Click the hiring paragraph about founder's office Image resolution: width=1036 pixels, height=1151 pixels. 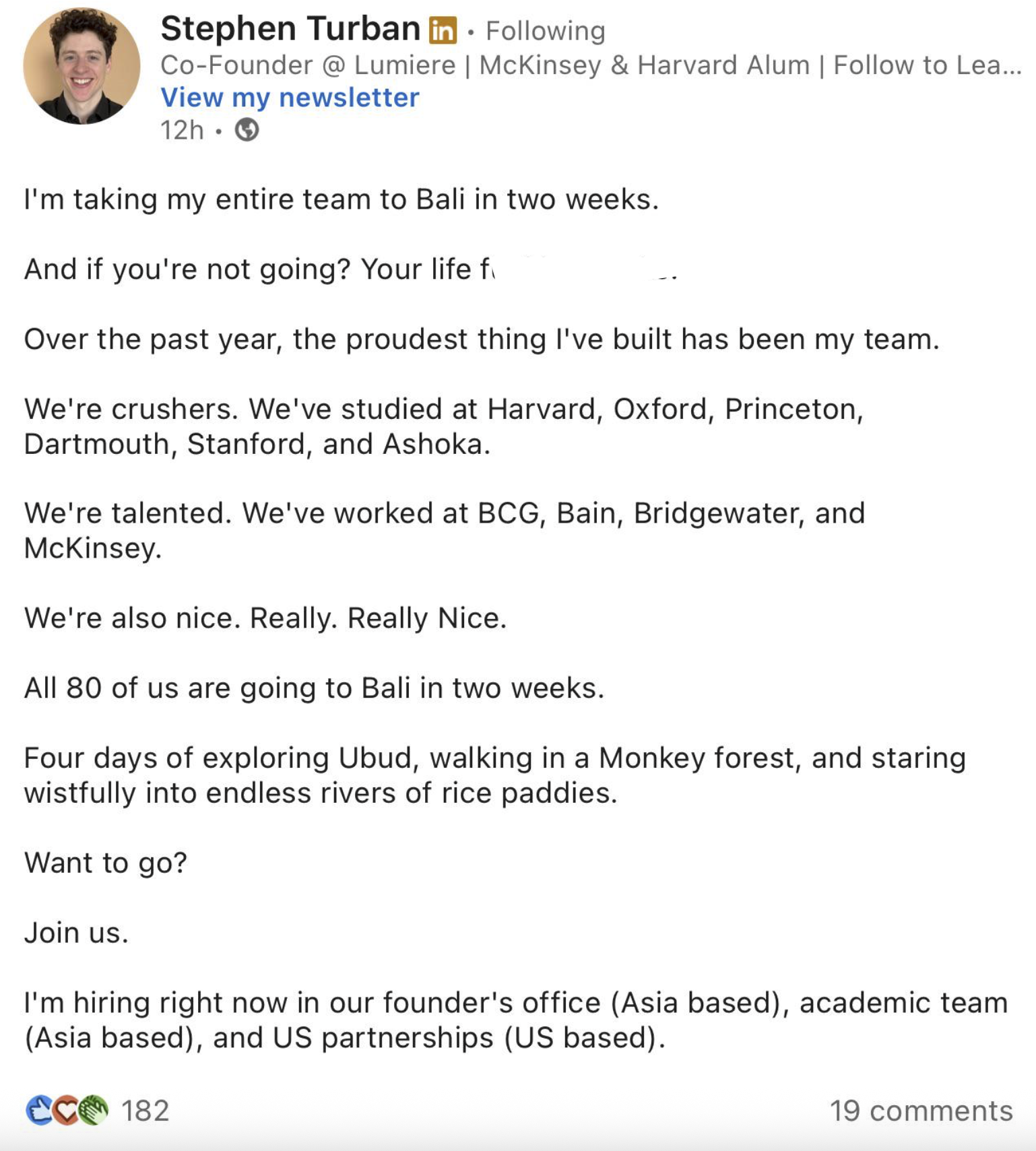point(515,1020)
